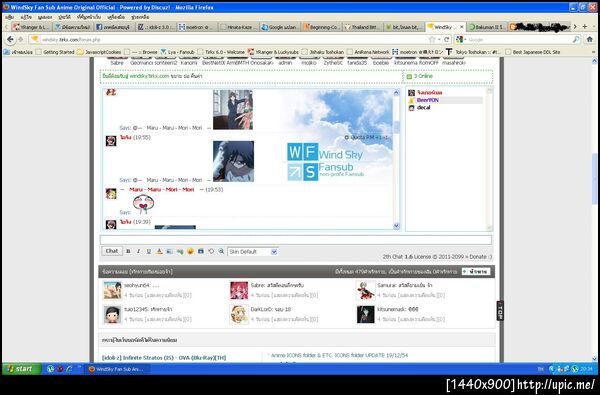Click the chat box scroll-up arrow
Viewport: 600px width, 395px height.
pos(396,93)
